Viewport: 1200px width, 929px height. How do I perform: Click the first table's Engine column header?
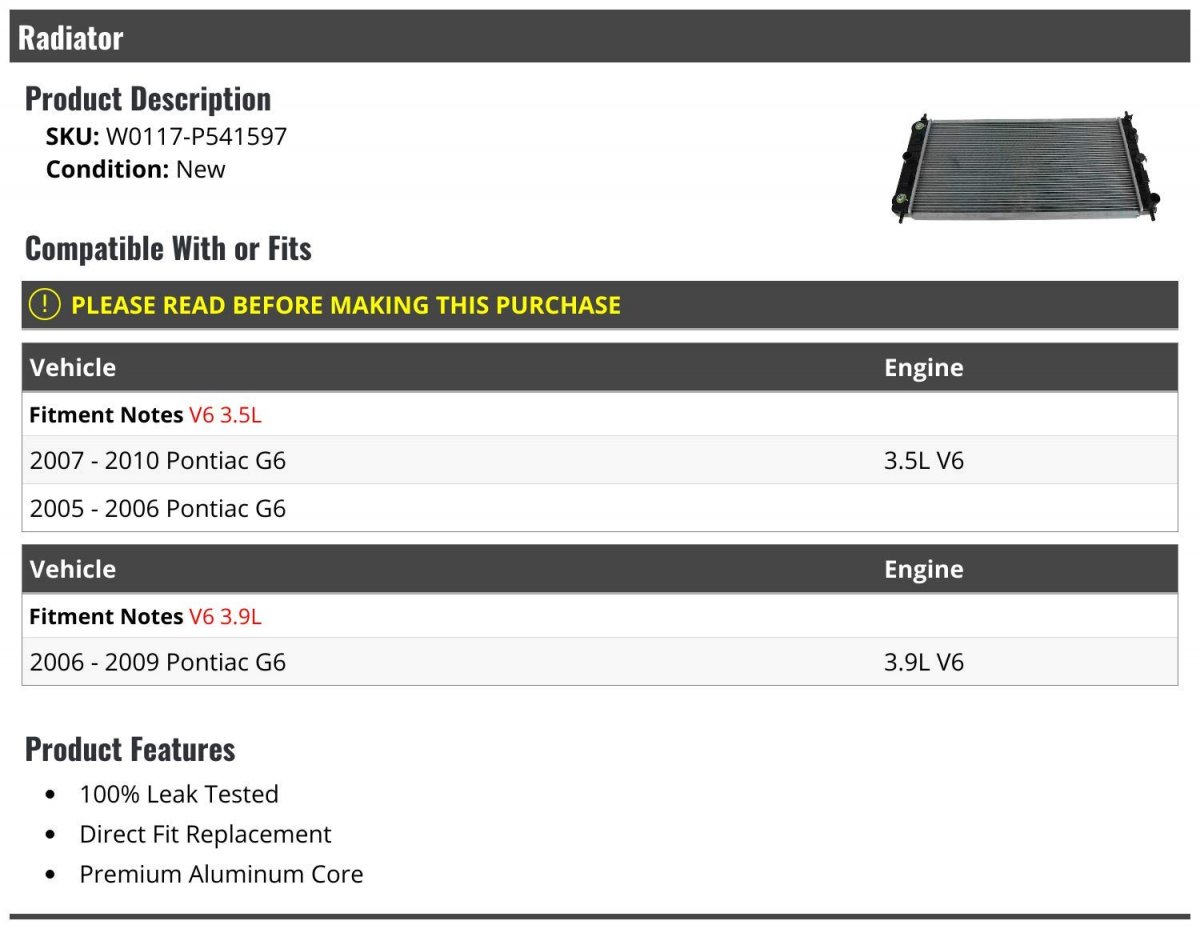pos(923,368)
